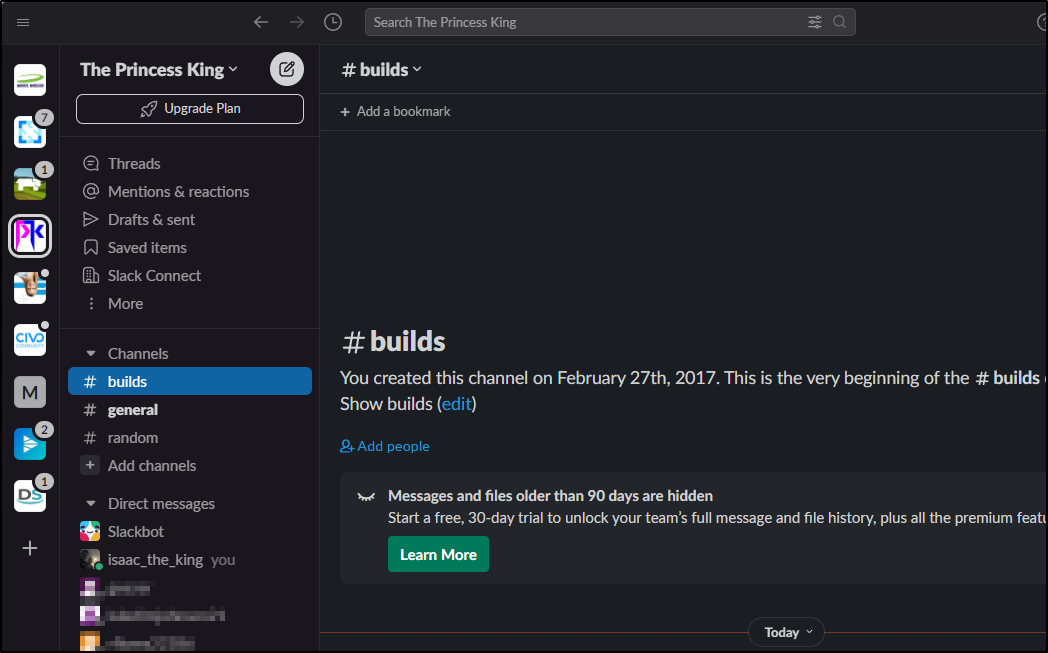Click the magnifying glass search icon
The width and height of the screenshot is (1048, 653).
[x=839, y=22]
